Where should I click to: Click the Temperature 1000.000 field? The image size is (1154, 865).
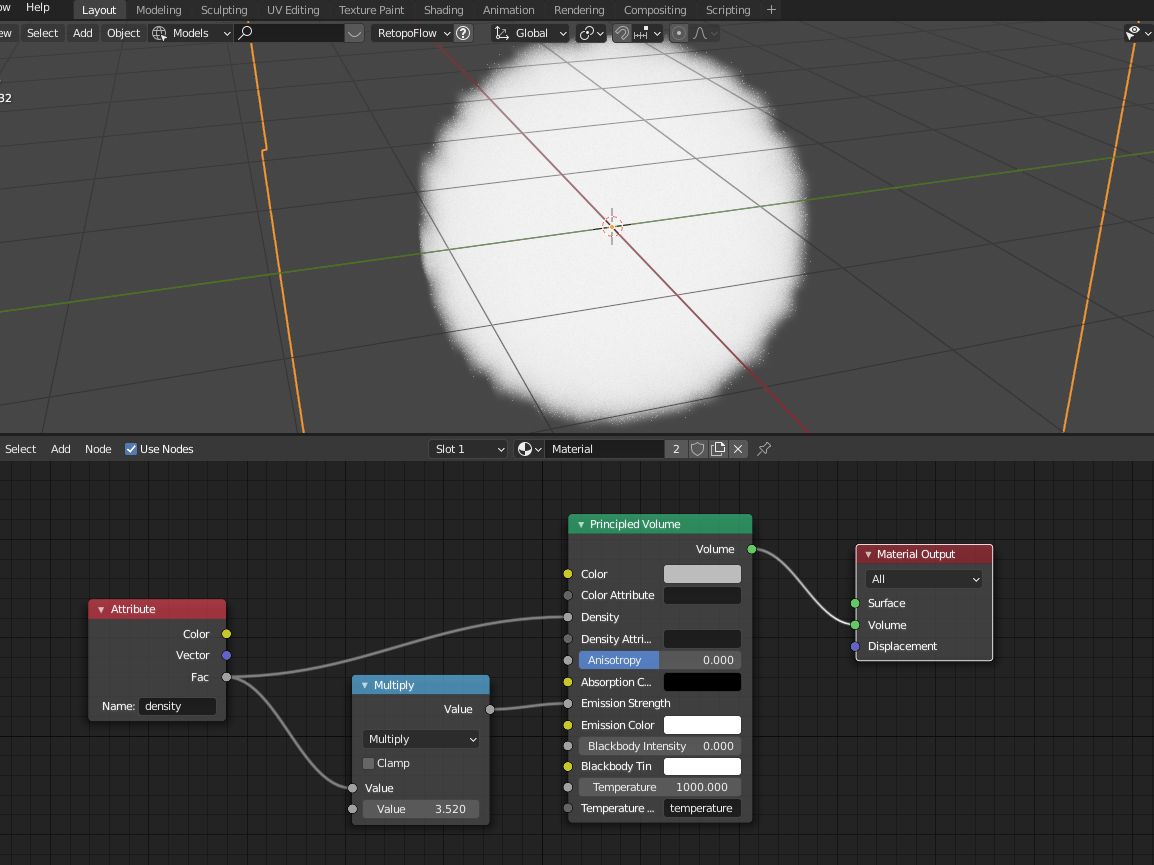tap(660, 788)
